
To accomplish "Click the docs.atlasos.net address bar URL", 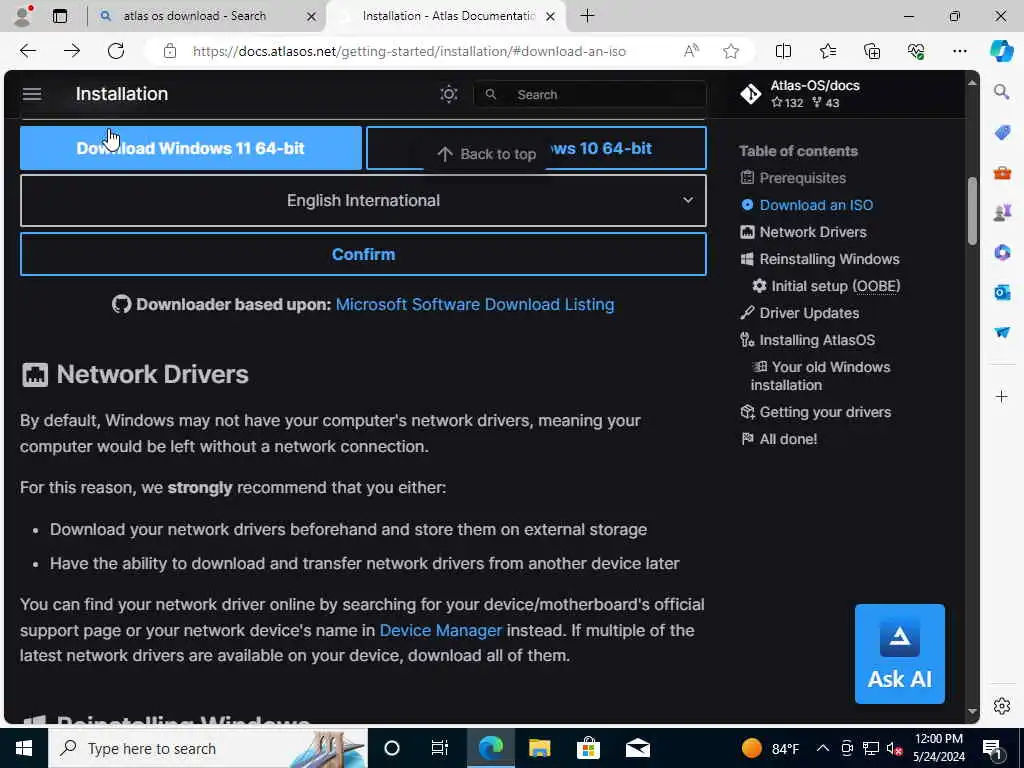I will pos(409,51).
